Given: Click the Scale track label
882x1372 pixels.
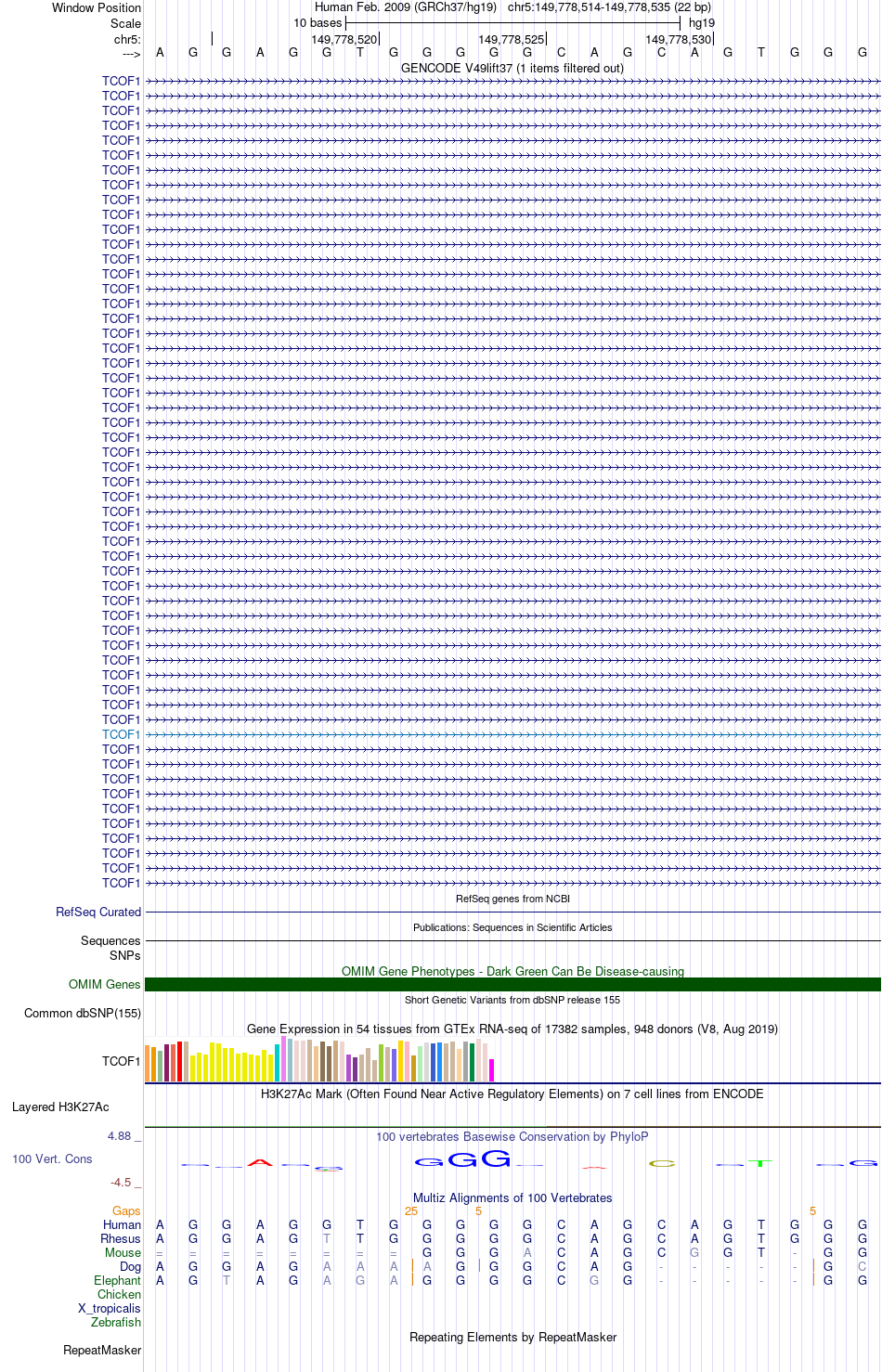Looking at the screenshot, I should [x=125, y=23].
